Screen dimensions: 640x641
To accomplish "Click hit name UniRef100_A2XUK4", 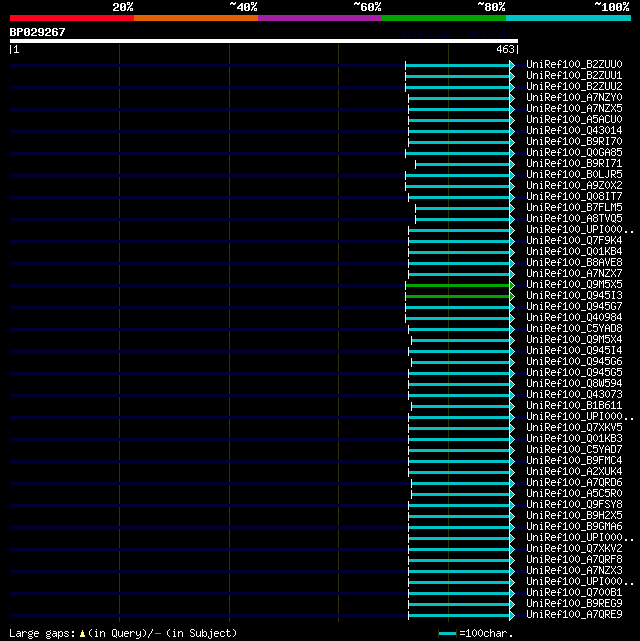I will [574, 472].
